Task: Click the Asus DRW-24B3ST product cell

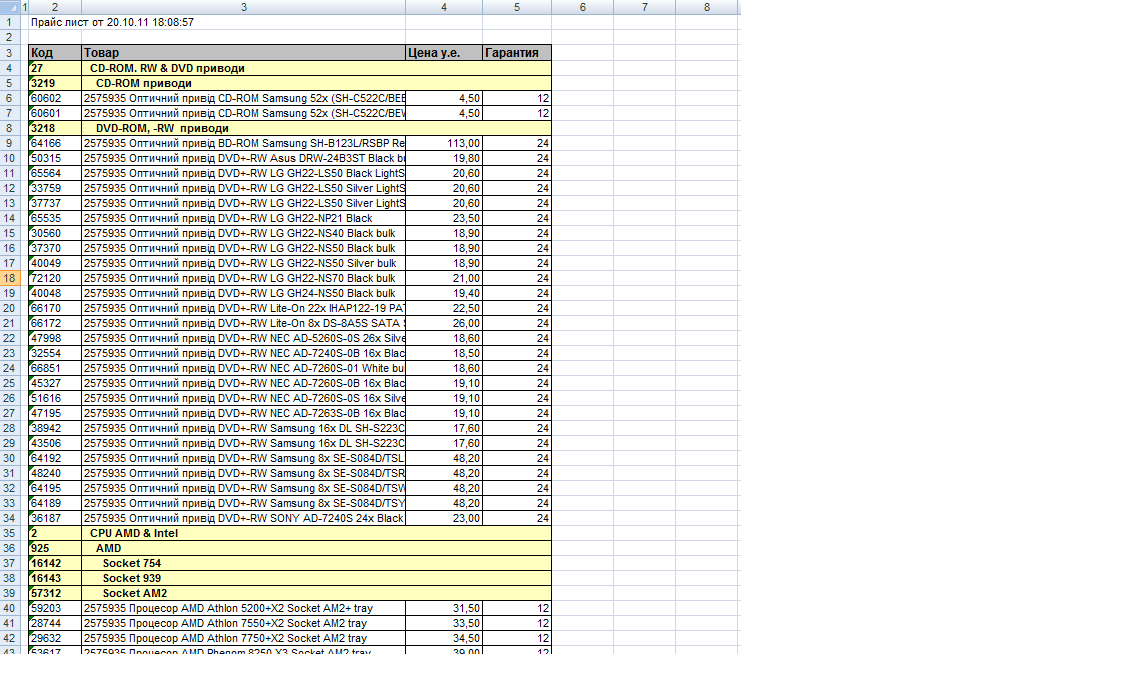Action: [x=243, y=158]
